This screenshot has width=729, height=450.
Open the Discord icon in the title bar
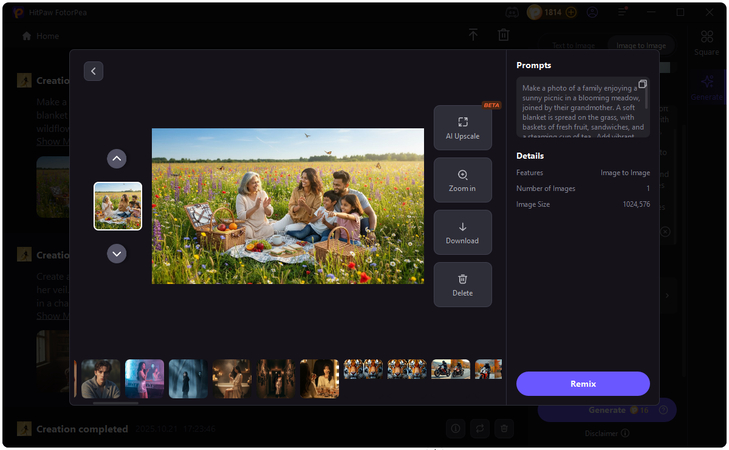tap(512, 12)
